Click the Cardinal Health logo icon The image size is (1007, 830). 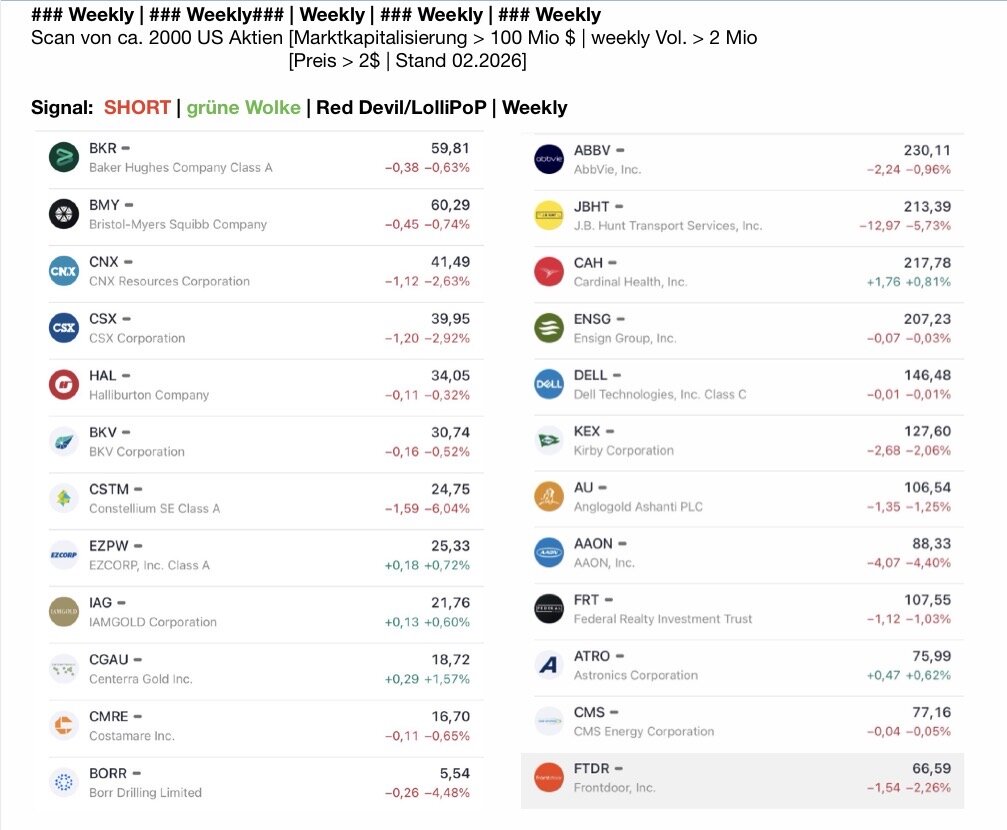549,272
